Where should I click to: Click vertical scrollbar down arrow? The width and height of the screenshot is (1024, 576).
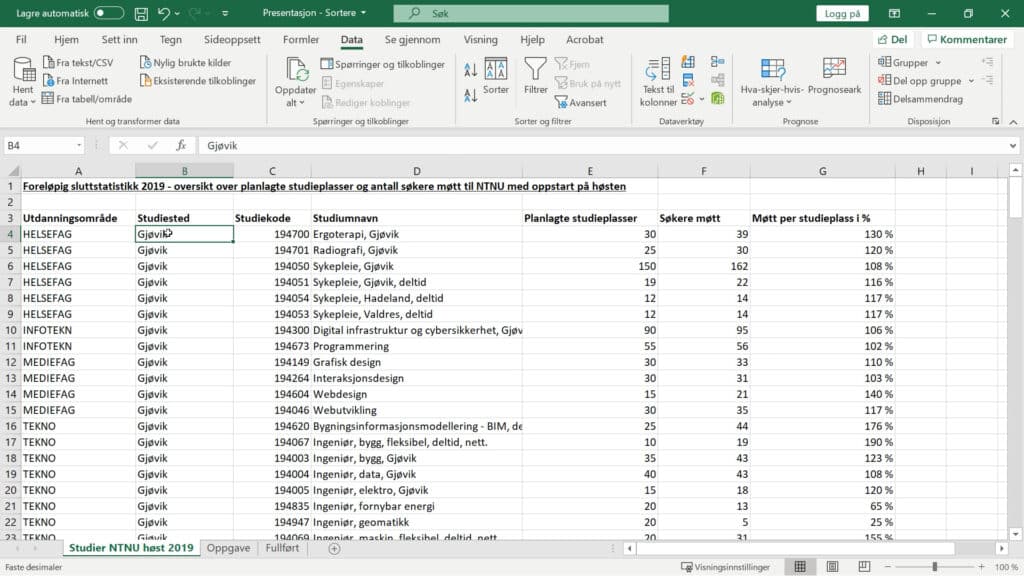[1016, 534]
